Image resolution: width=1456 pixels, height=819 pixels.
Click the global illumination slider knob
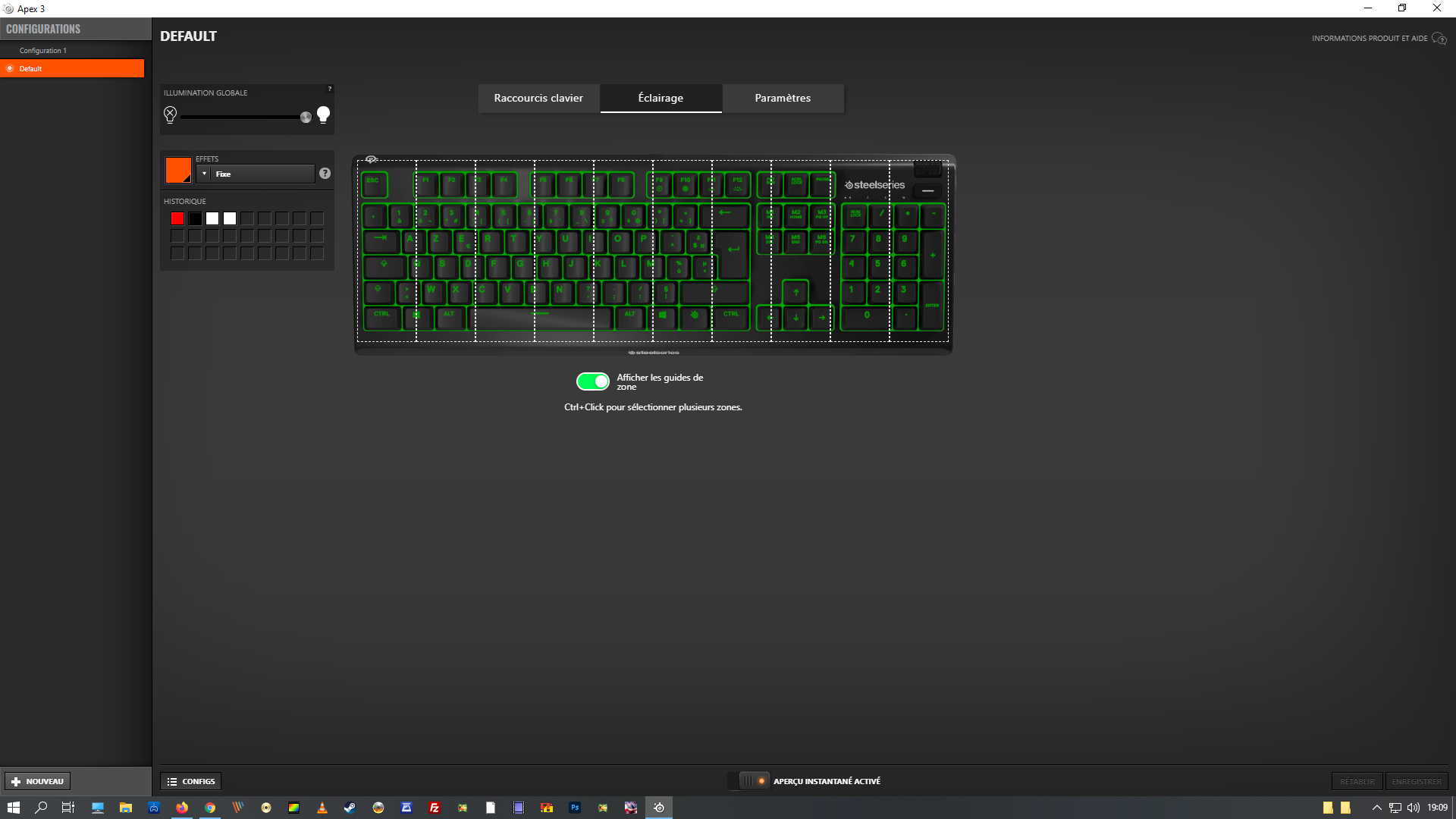click(306, 117)
